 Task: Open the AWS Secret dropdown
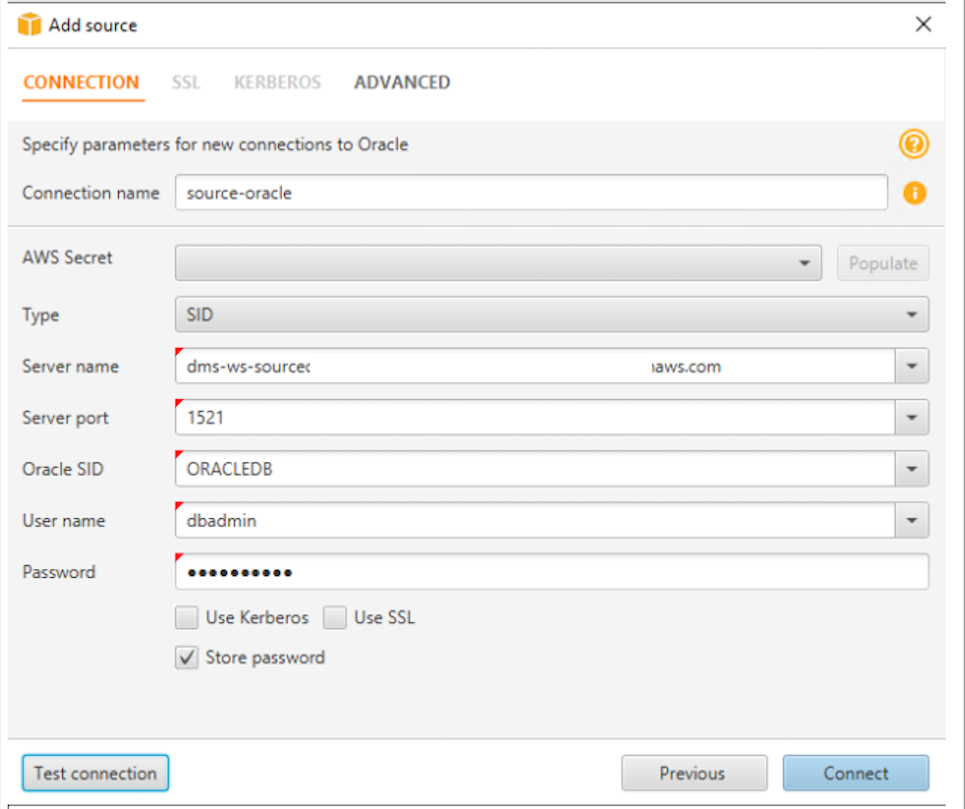(x=803, y=263)
